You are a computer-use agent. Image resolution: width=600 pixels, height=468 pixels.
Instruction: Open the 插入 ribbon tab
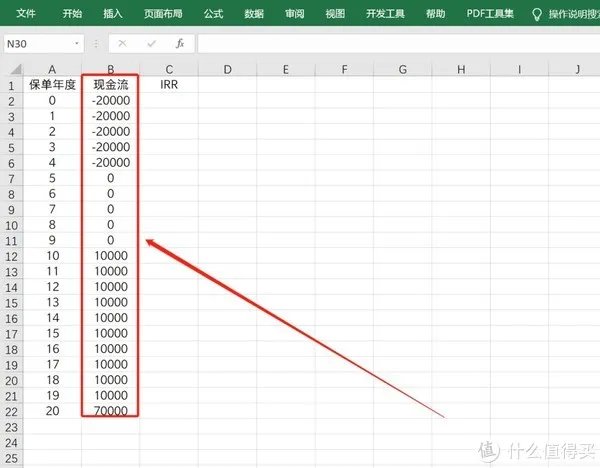[x=112, y=14]
